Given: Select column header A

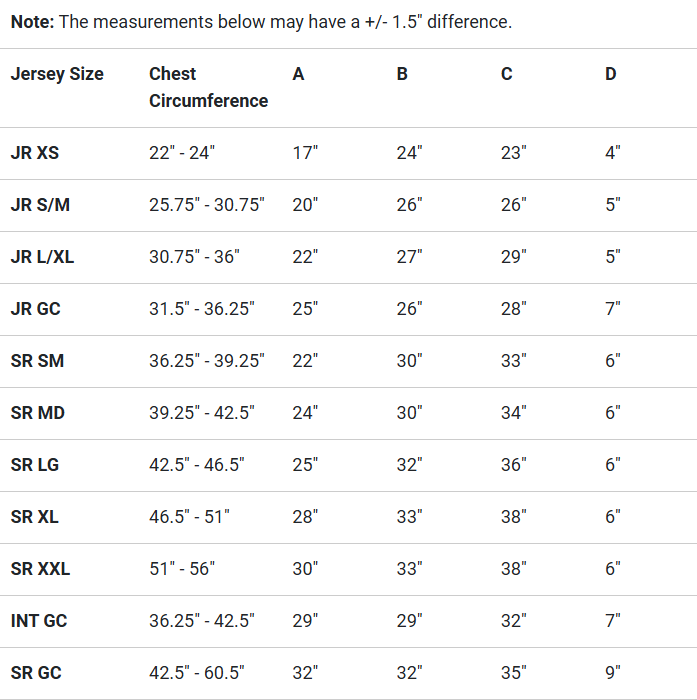Looking at the screenshot, I should (x=298, y=74).
